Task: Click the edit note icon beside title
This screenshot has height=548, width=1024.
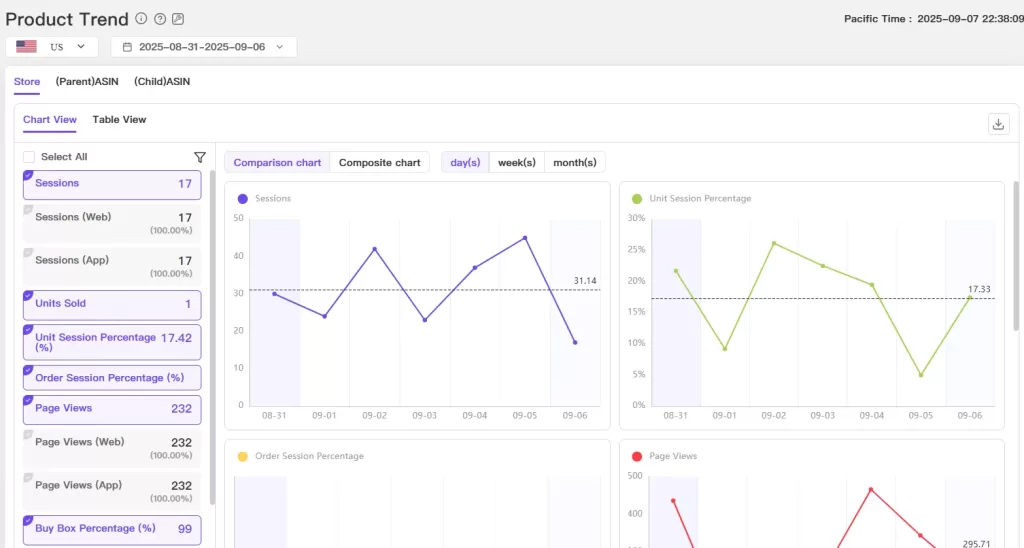Action: tap(178, 19)
